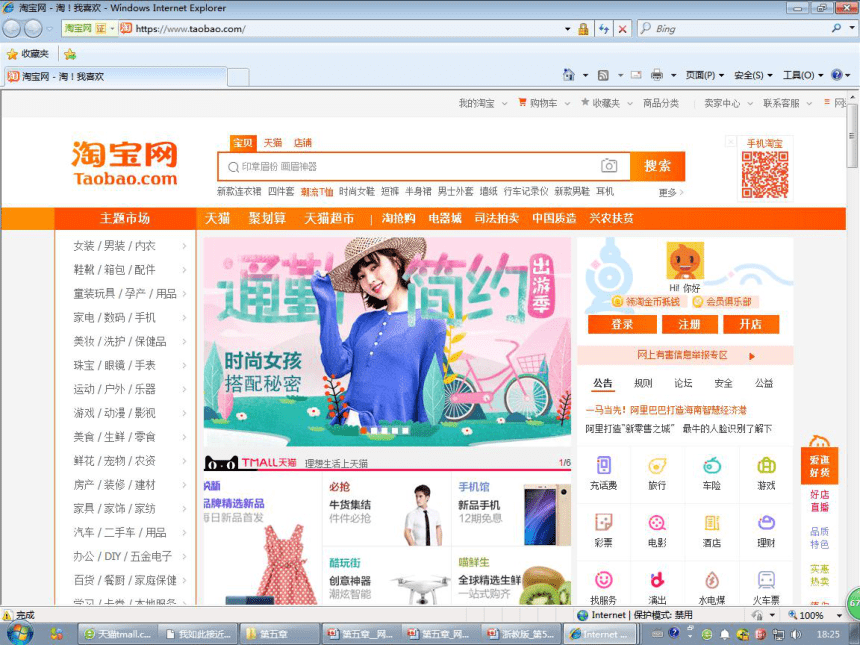Click the 购物车 shopping cart icon
Viewport: 860px width, 645px height.
point(522,102)
